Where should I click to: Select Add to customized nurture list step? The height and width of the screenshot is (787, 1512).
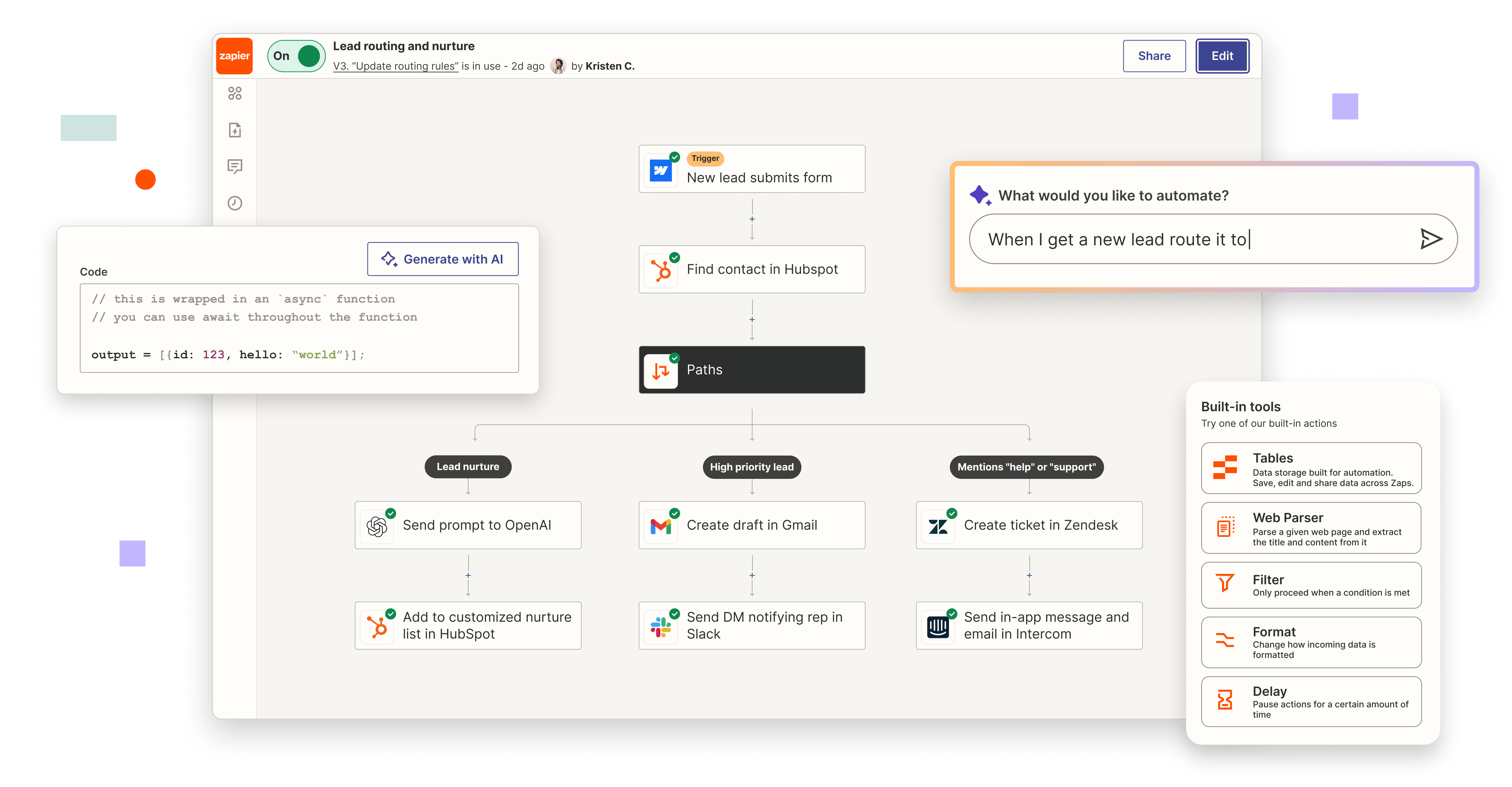pyautogui.click(x=468, y=626)
